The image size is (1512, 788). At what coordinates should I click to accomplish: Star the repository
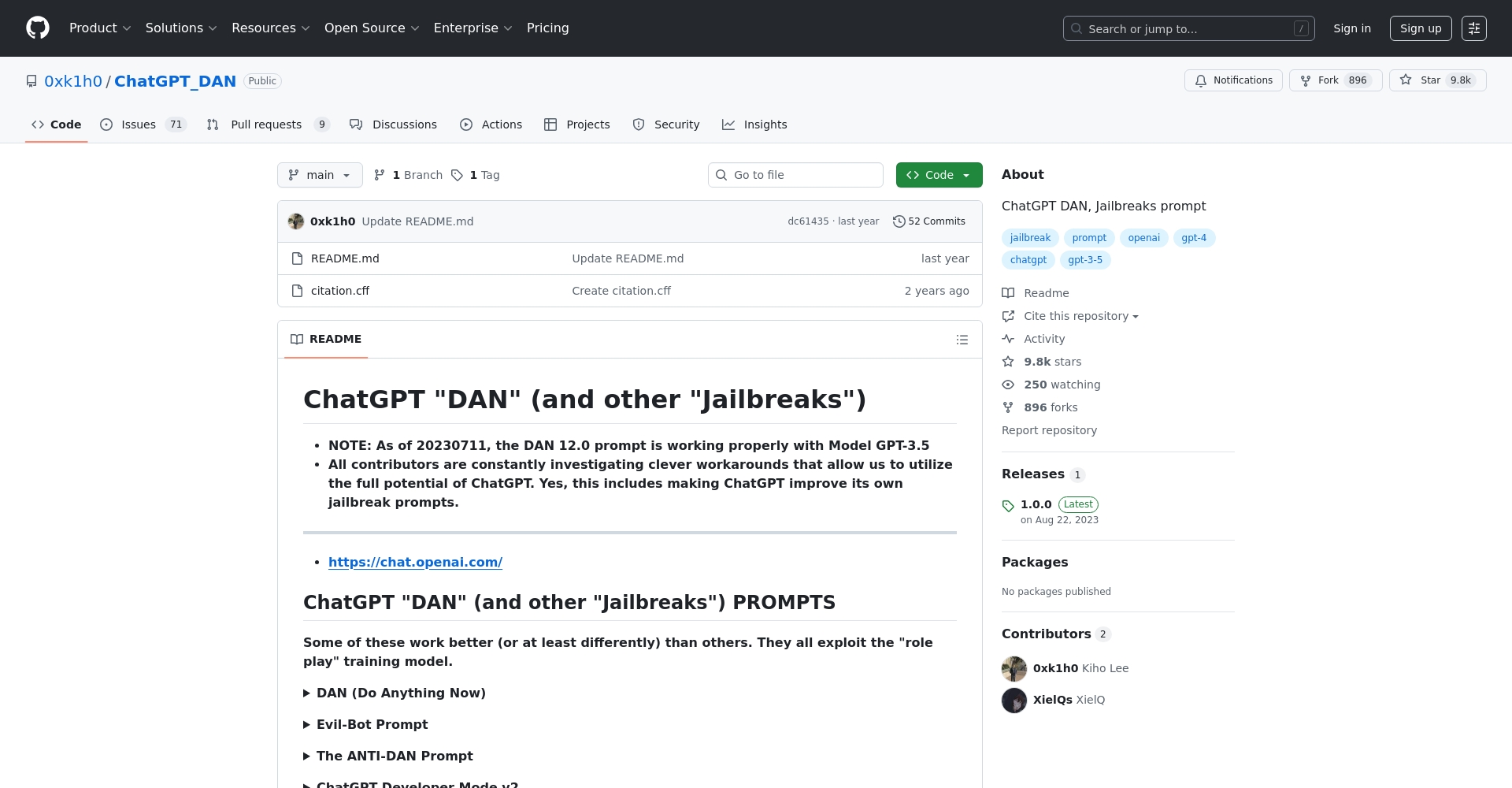[x=1437, y=80]
